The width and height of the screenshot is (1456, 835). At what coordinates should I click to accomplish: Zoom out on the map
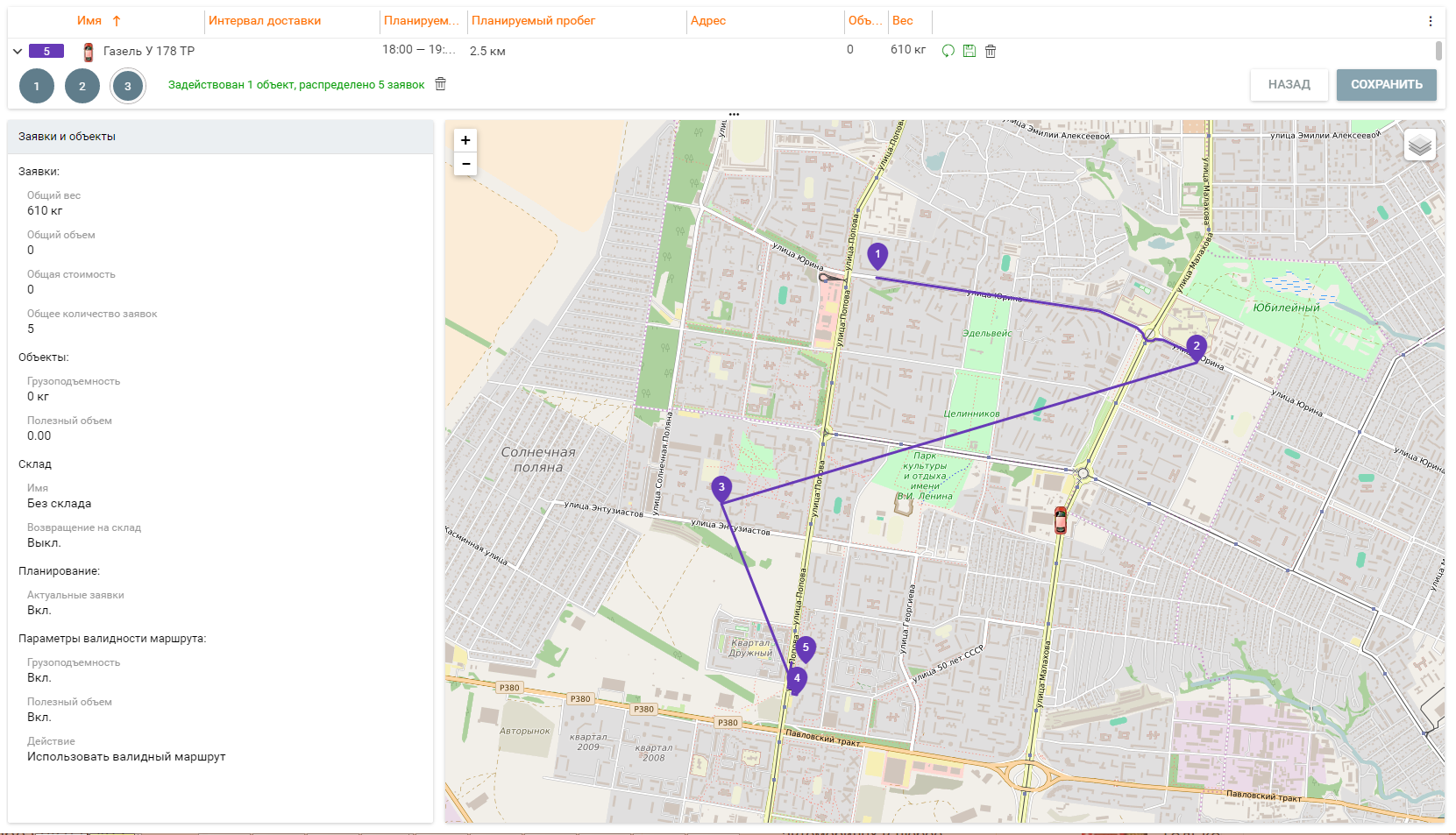click(465, 164)
